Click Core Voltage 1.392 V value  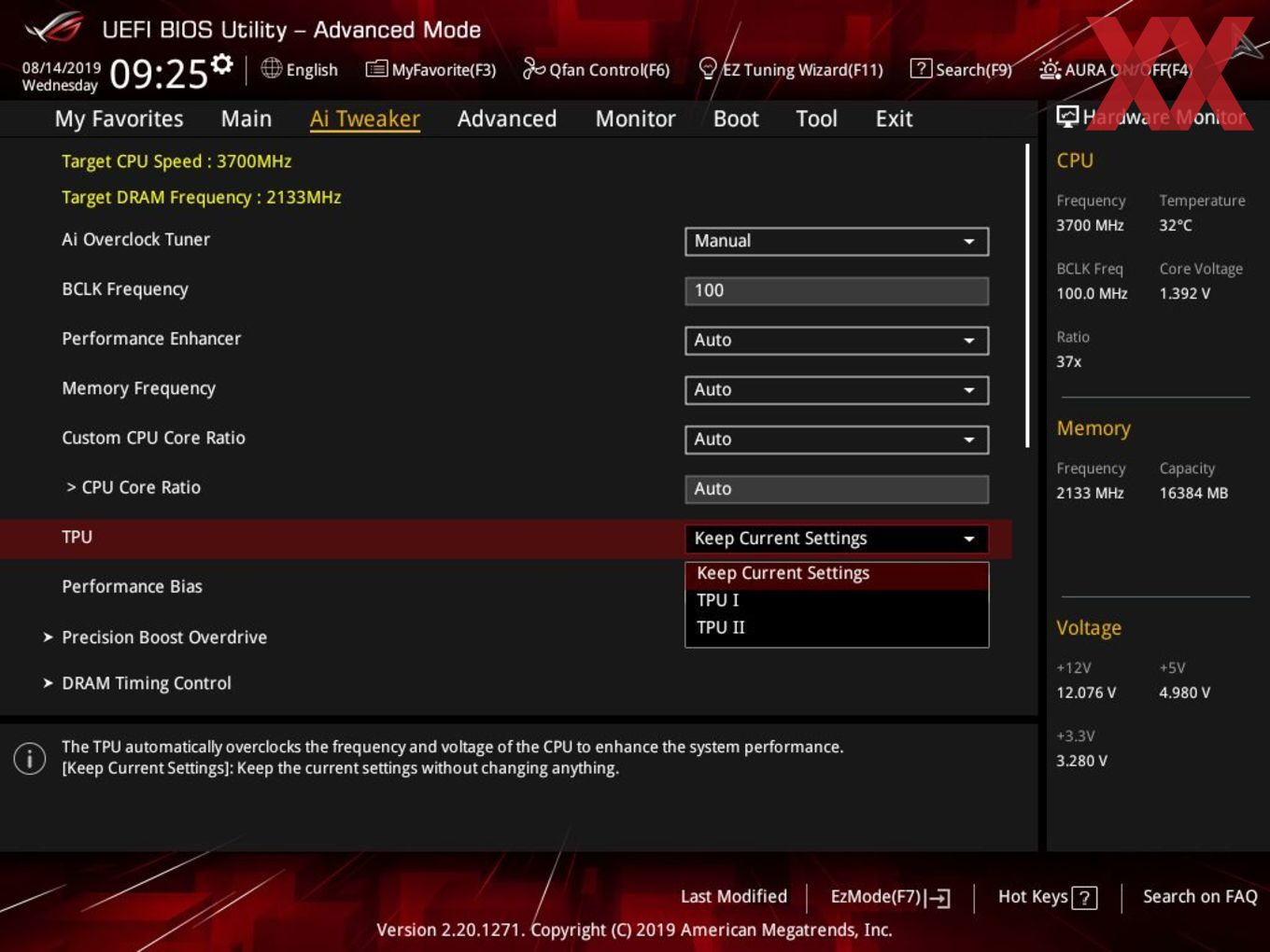(x=1185, y=294)
